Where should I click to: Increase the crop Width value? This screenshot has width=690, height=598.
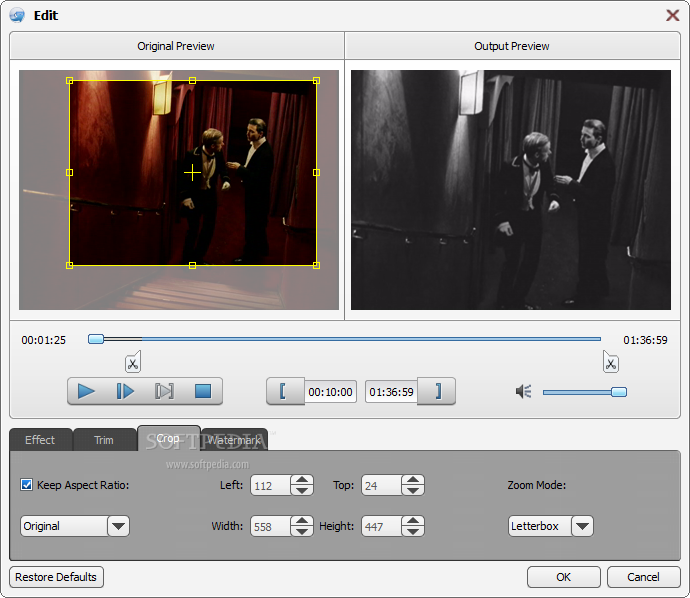click(302, 521)
